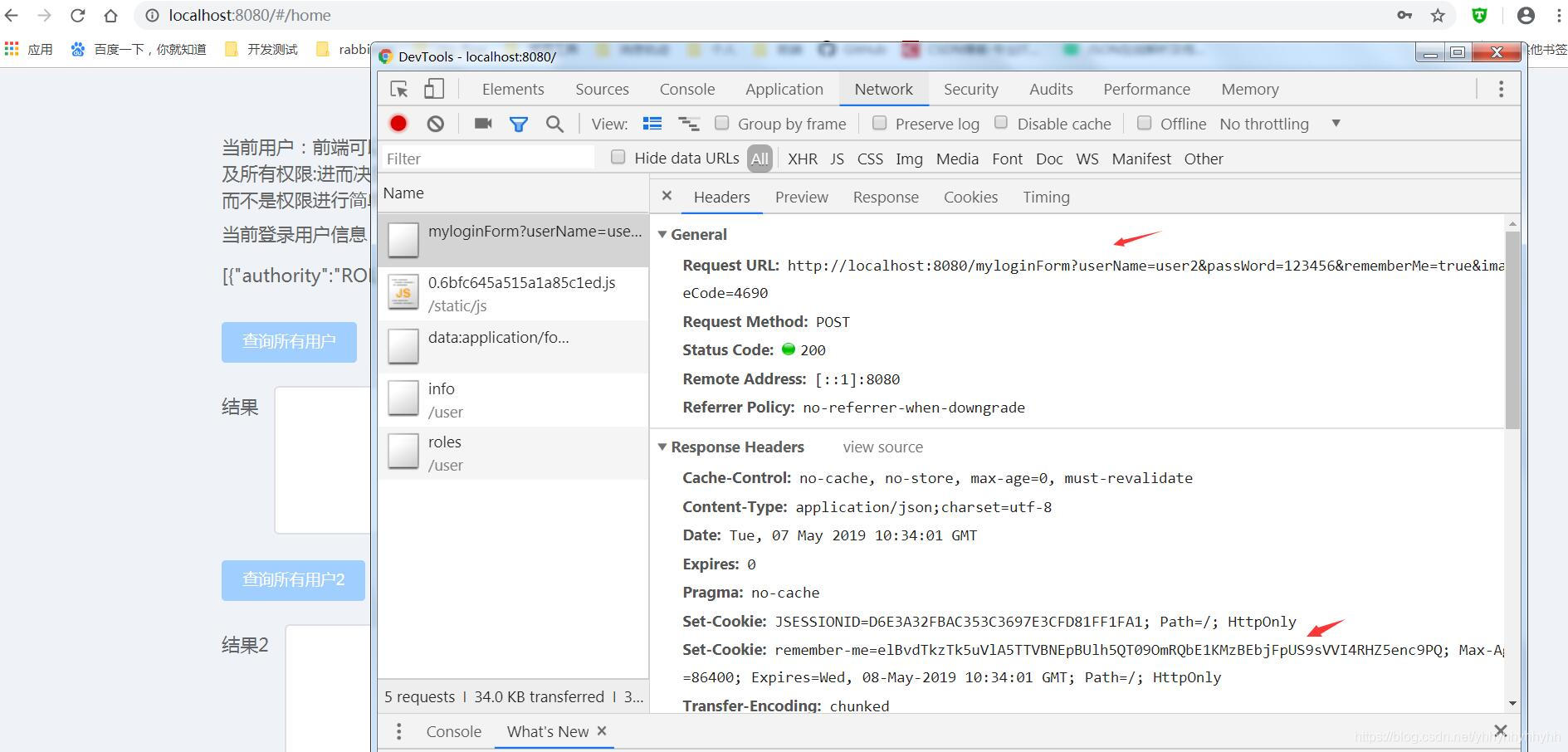This screenshot has height=752, width=1568.
Task: Stop recording network log
Action: [398, 124]
